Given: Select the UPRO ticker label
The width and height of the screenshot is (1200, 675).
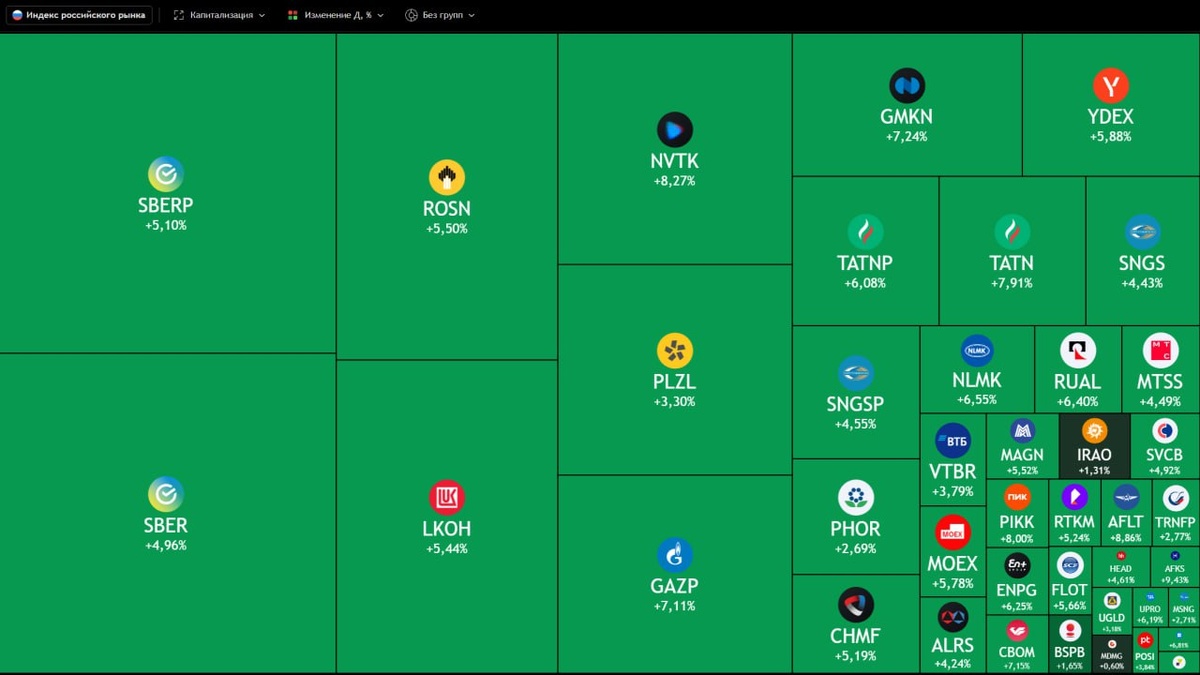Looking at the screenshot, I should pos(1150,609).
